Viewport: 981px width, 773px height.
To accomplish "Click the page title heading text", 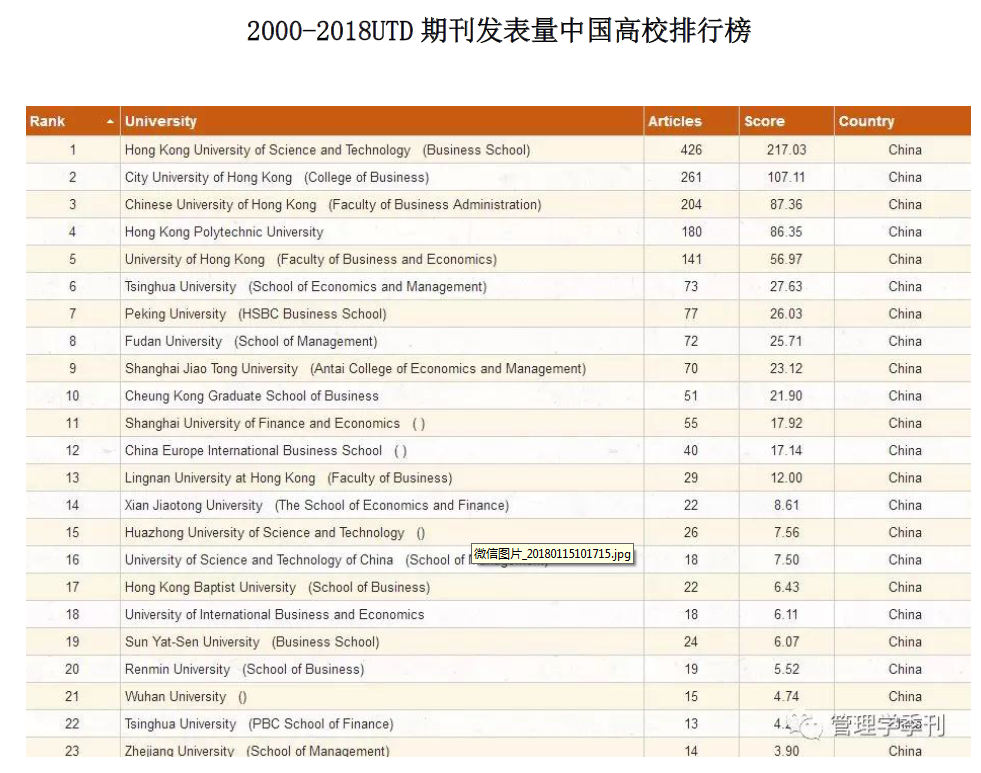I will coord(498,32).
